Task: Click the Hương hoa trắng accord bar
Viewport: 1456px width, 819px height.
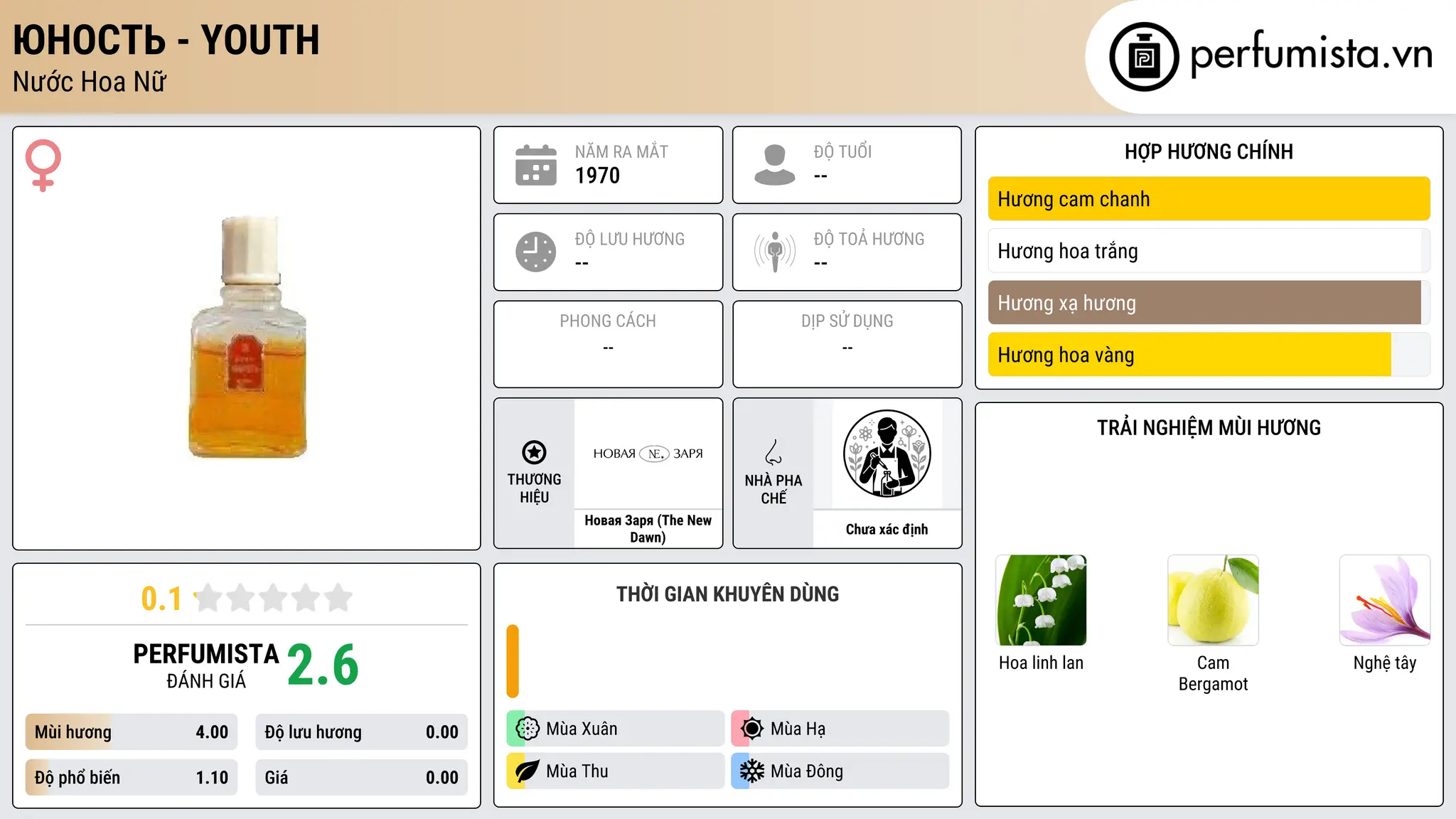Action: click(1209, 251)
